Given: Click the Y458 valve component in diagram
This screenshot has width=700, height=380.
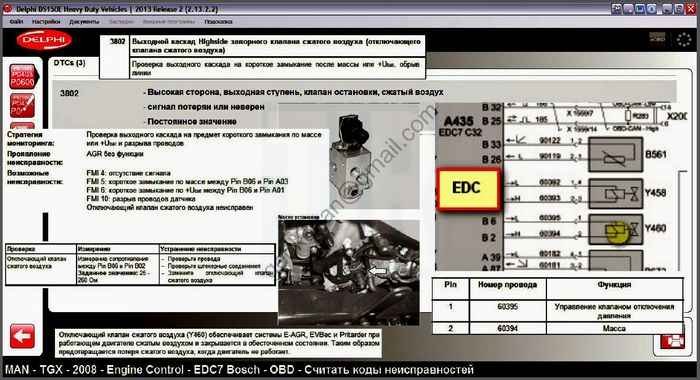Looking at the screenshot, I should click(616, 193).
